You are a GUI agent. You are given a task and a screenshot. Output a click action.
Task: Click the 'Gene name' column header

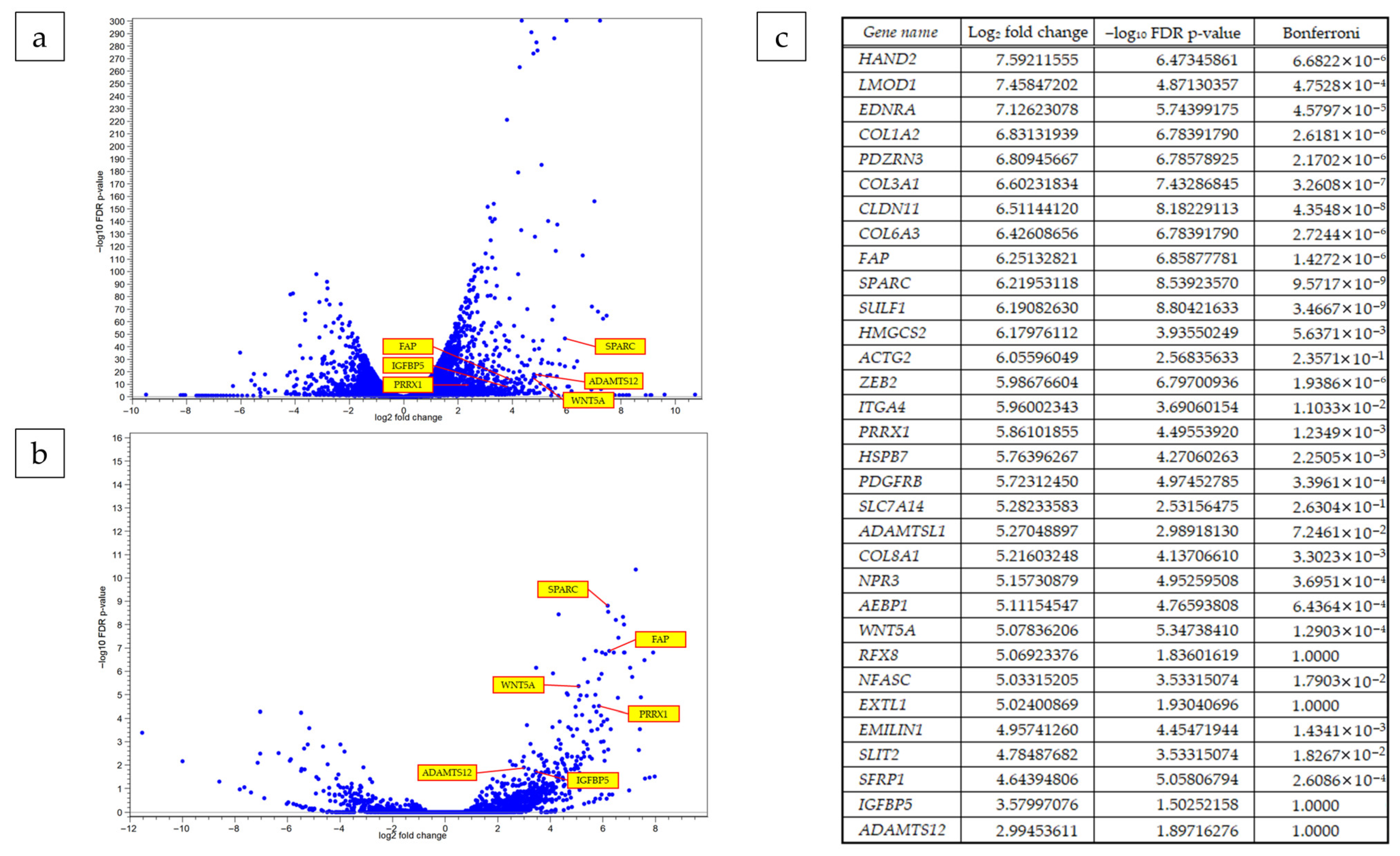coord(900,32)
